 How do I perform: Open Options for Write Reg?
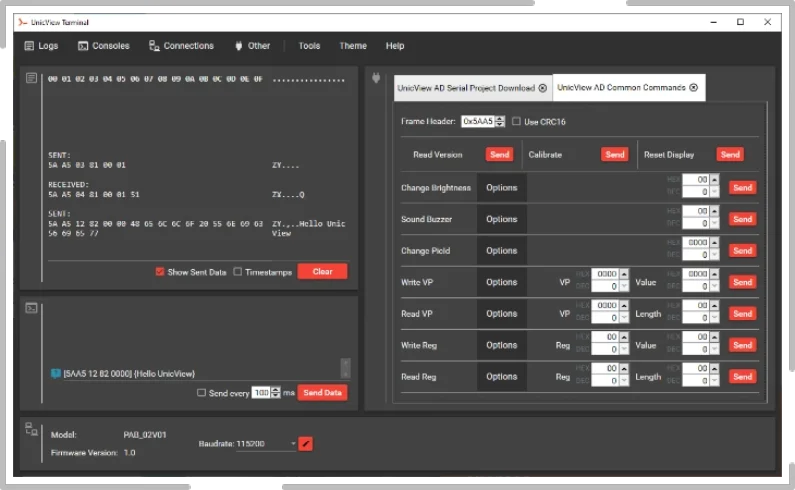501,345
